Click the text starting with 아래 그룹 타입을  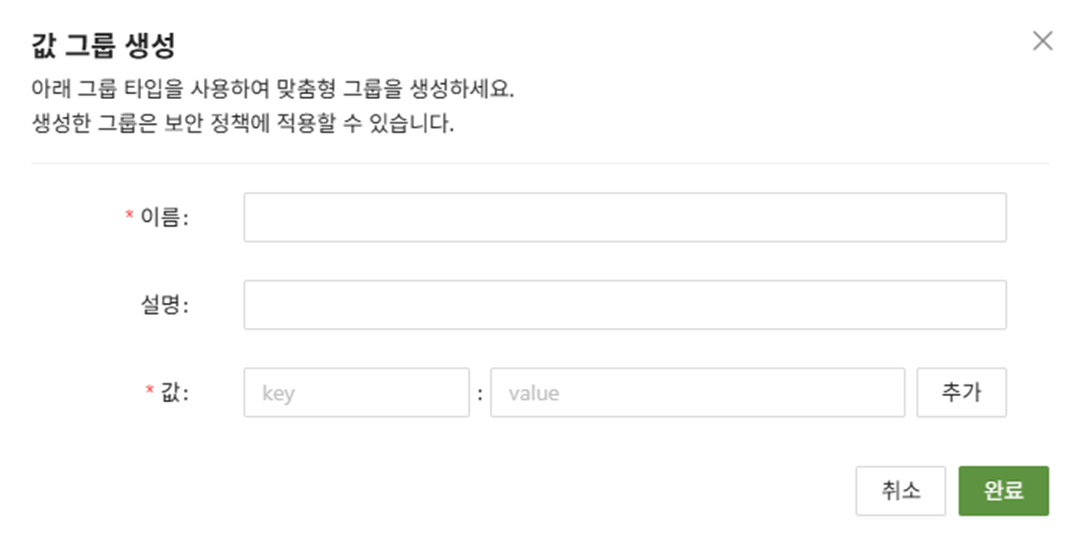(x=272, y=90)
